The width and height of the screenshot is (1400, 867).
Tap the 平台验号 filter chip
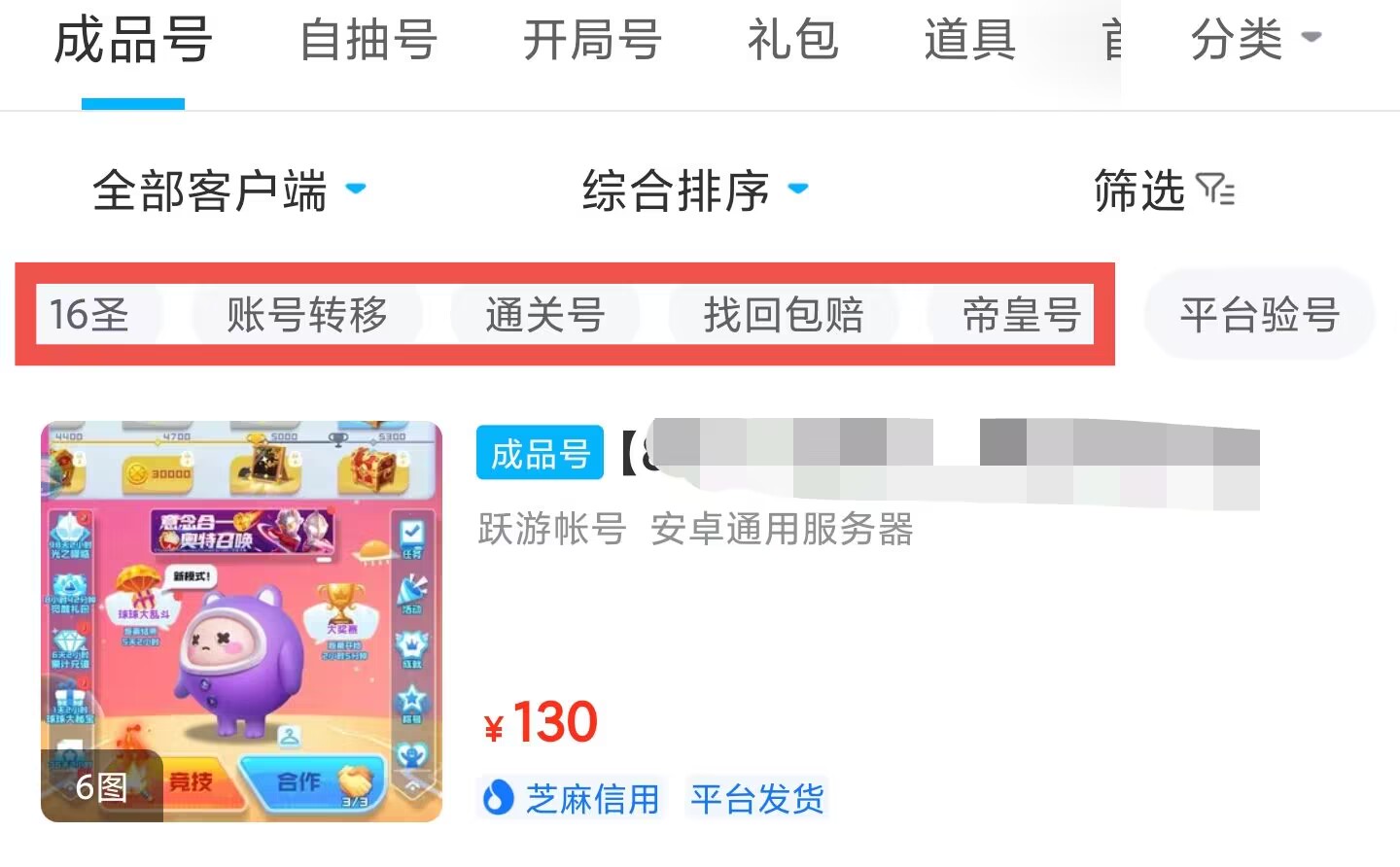[1260, 315]
